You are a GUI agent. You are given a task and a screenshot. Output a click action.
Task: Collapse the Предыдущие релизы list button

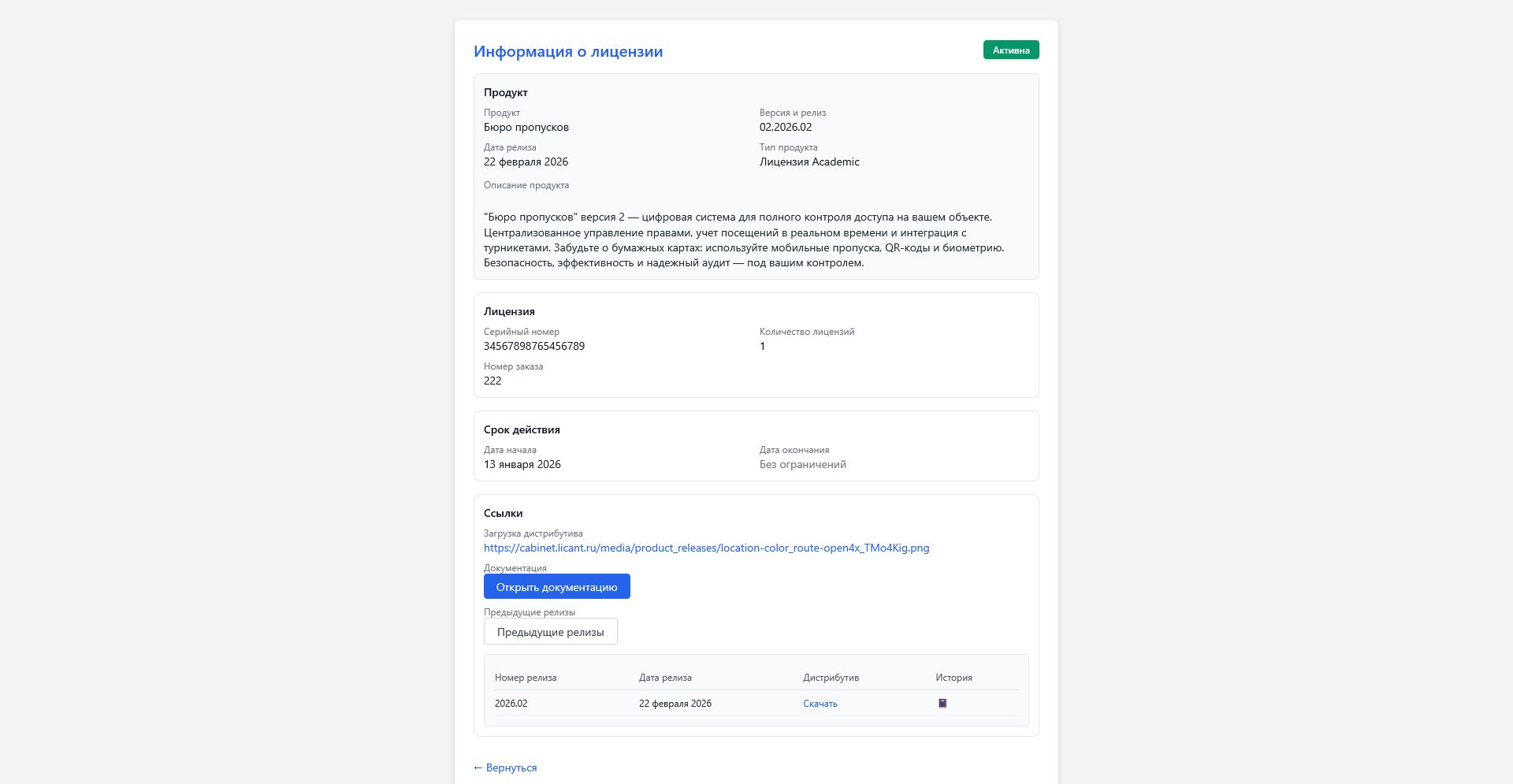click(x=550, y=632)
